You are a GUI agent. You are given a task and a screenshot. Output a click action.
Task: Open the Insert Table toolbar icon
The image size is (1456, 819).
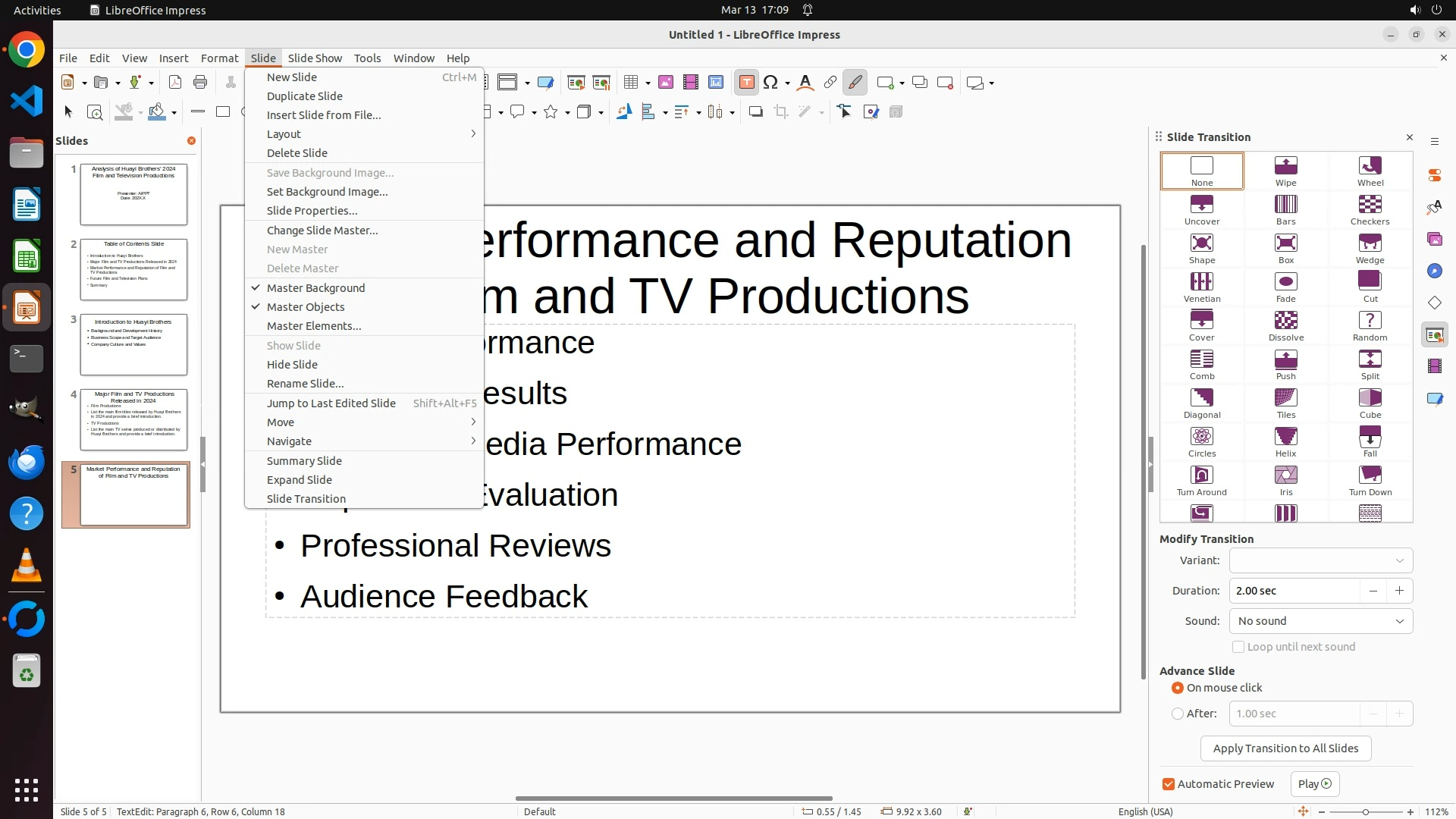pos(630,83)
